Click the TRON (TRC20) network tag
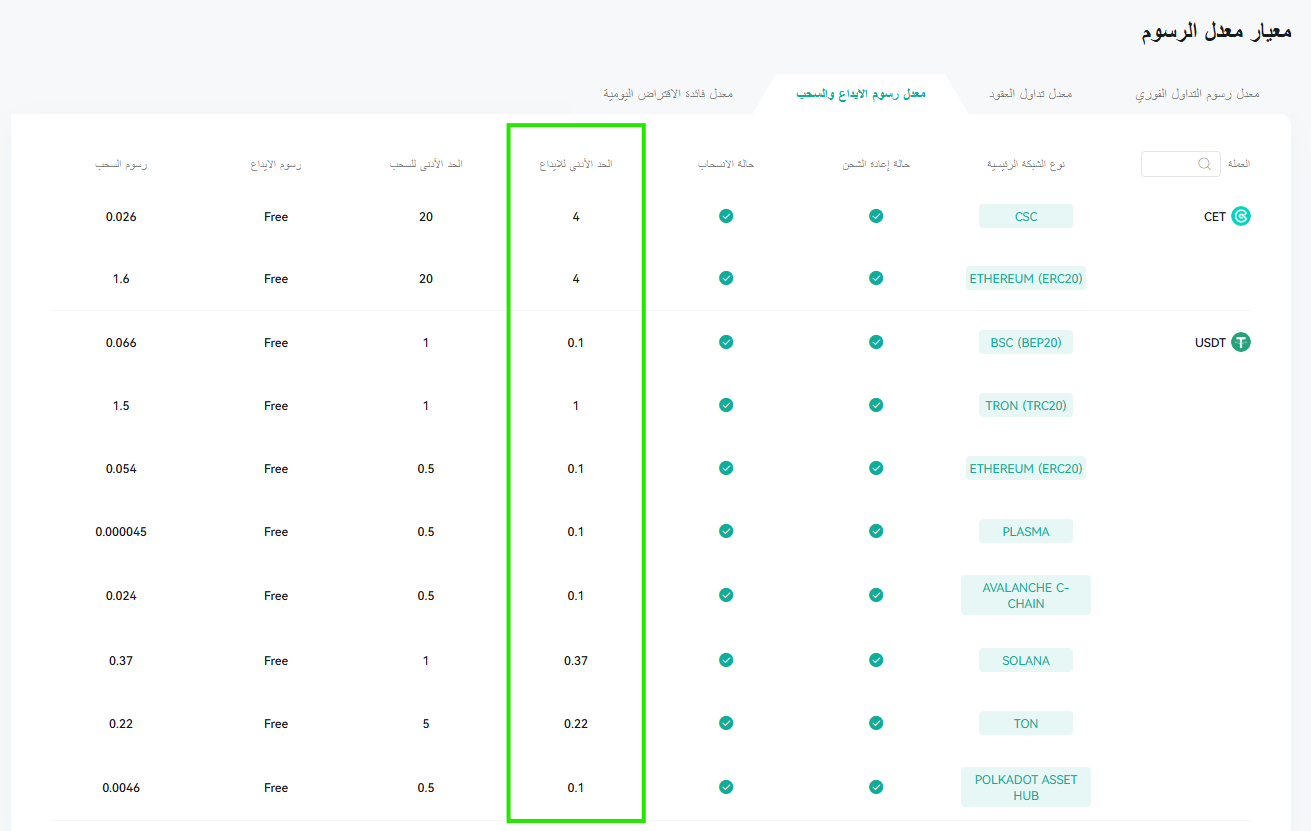The width and height of the screenshot is (1311, 831). pos(1026,406)
